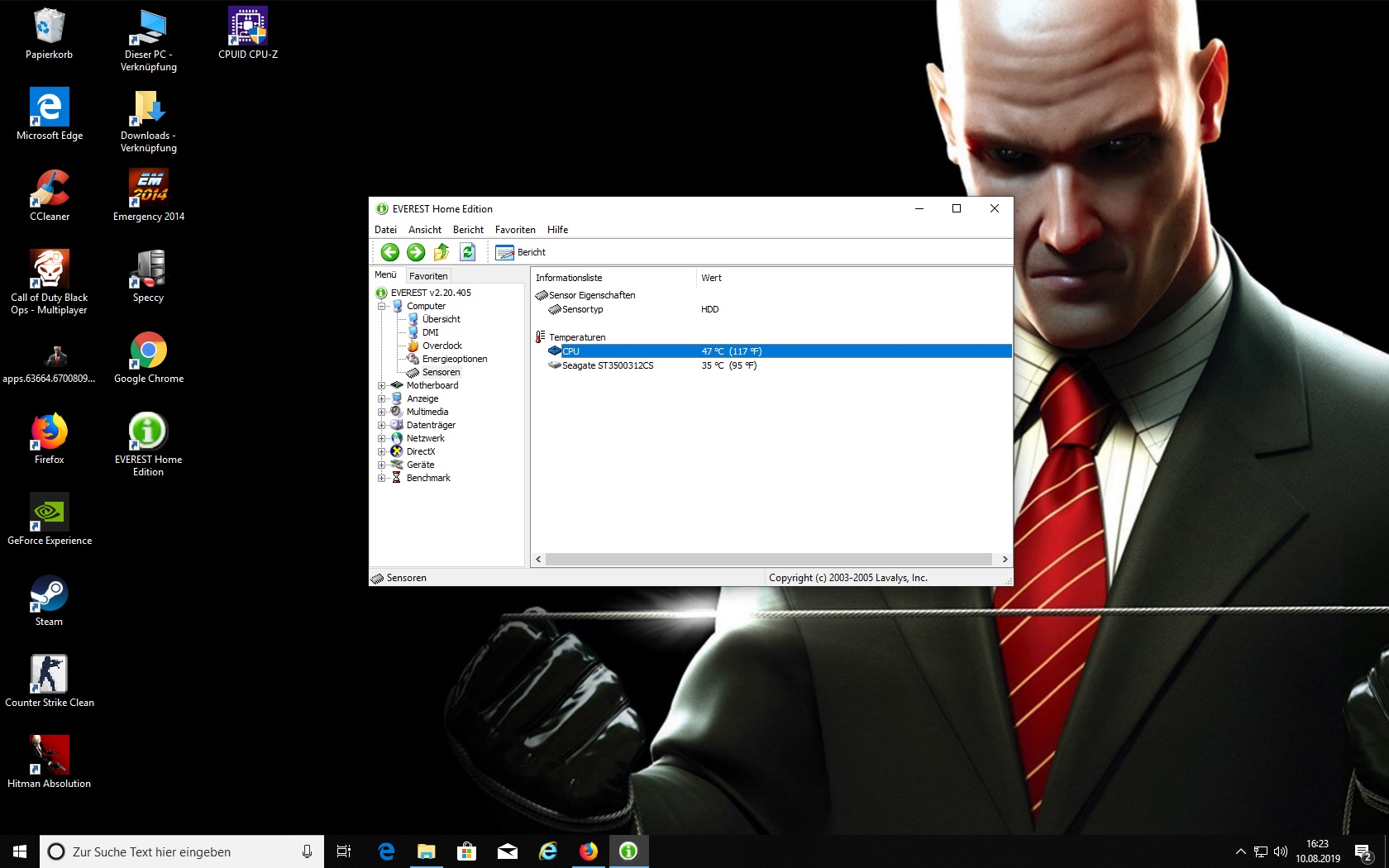Select Sensoren in the tree
This screenshot has width=1389, height=868.
(x=442, y=372)
